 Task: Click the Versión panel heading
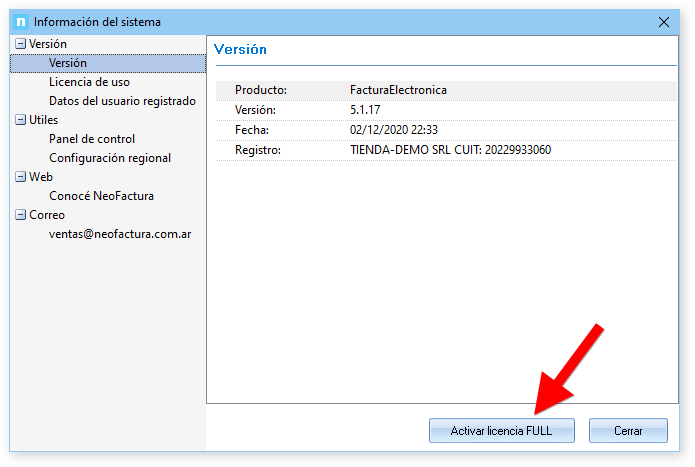[240, 49]
